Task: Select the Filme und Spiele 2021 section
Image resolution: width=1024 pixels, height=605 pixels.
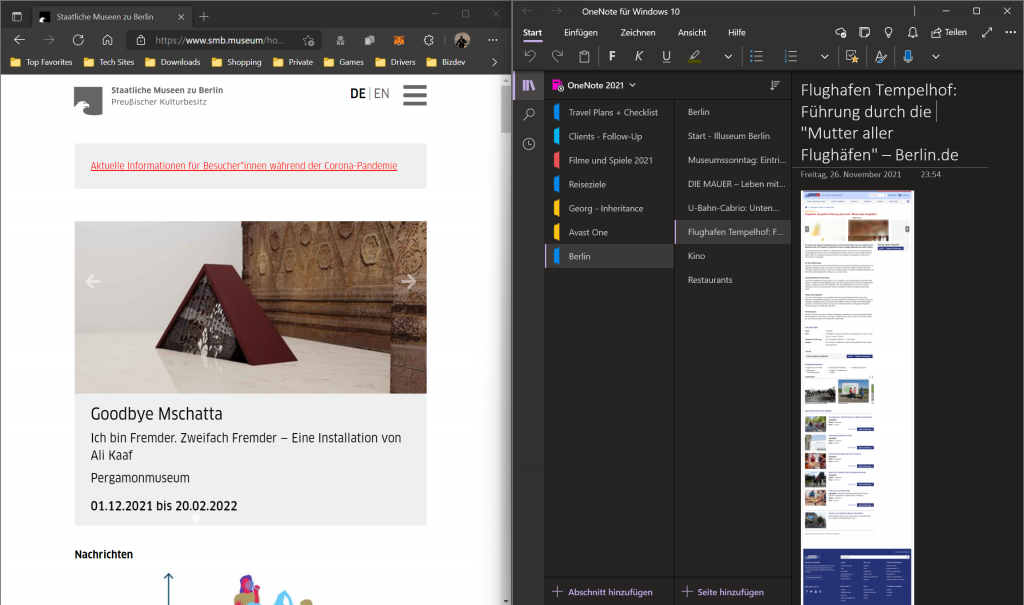Action: click(x=609, y=160)
